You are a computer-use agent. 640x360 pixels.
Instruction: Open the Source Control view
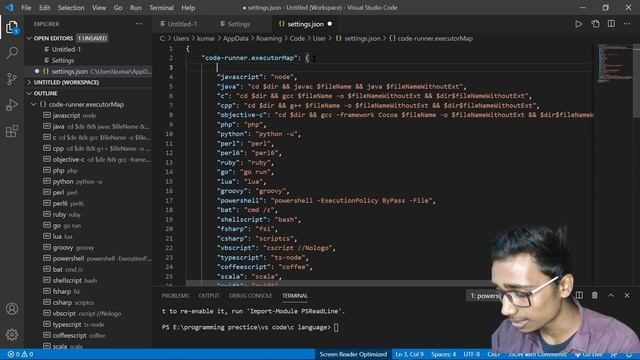coord(12,79)
